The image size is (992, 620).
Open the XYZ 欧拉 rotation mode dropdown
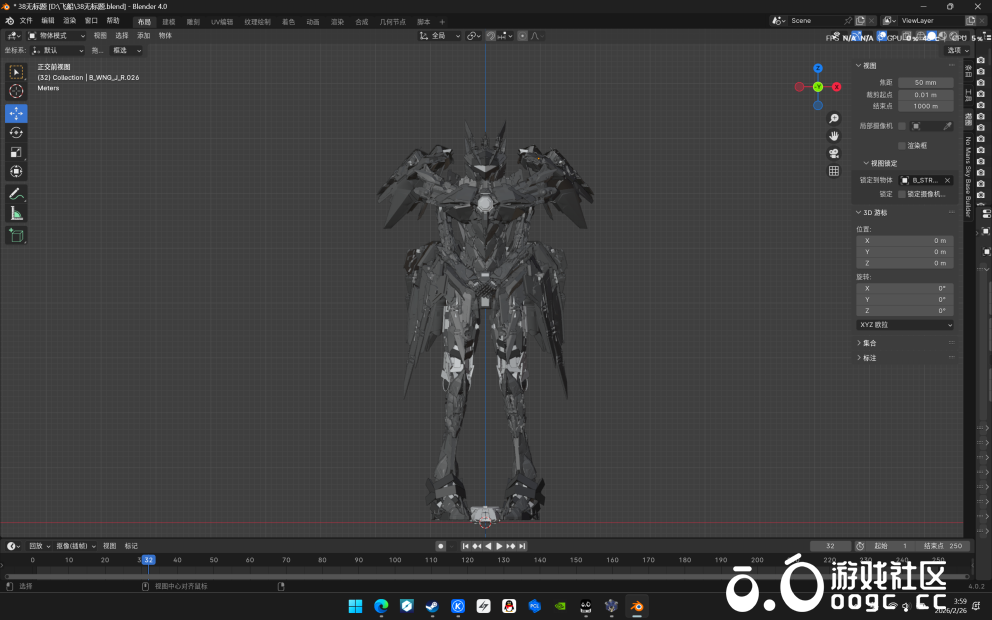coord(905,325)
